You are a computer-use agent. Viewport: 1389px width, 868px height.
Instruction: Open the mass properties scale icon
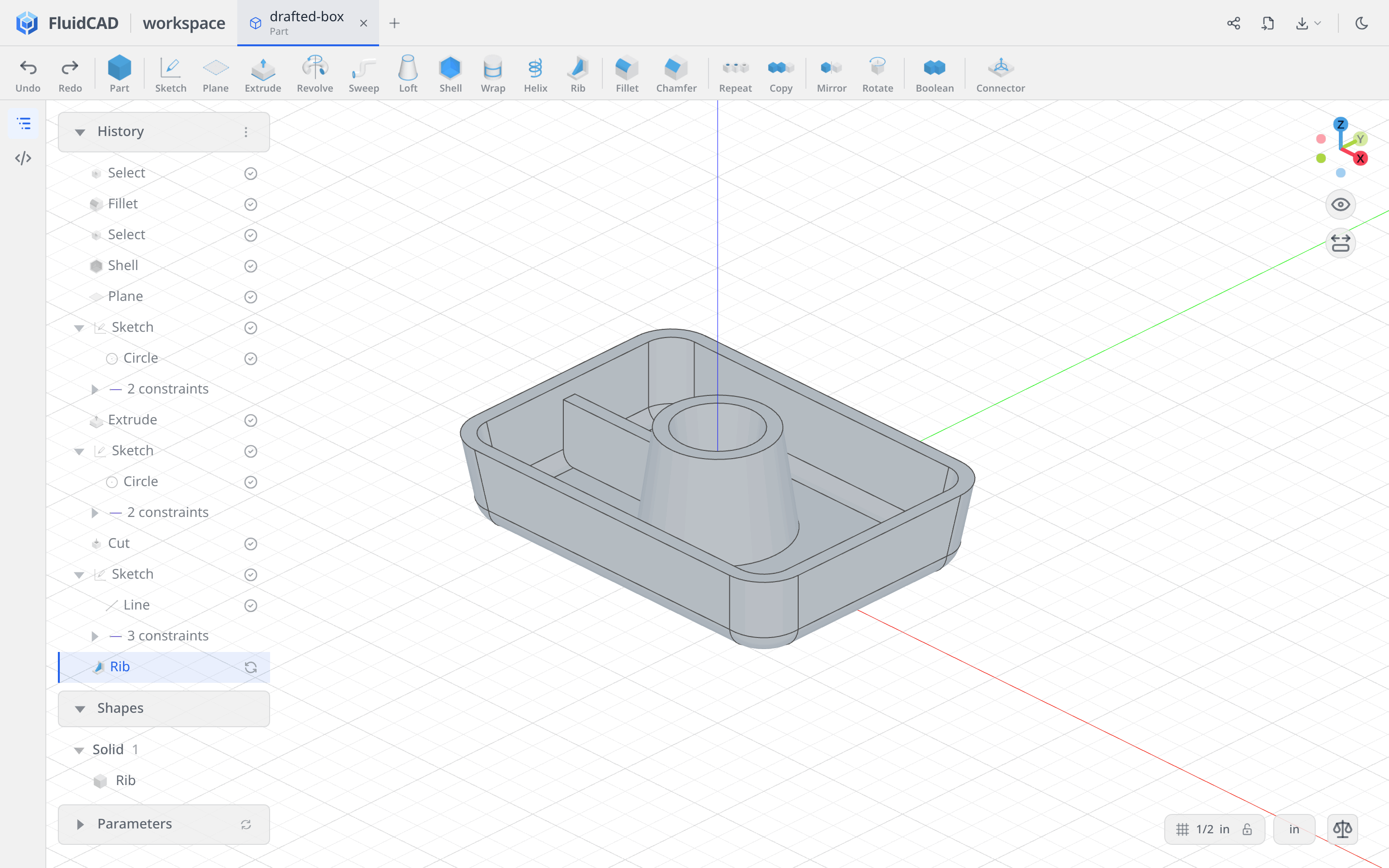pos(1342,829)
